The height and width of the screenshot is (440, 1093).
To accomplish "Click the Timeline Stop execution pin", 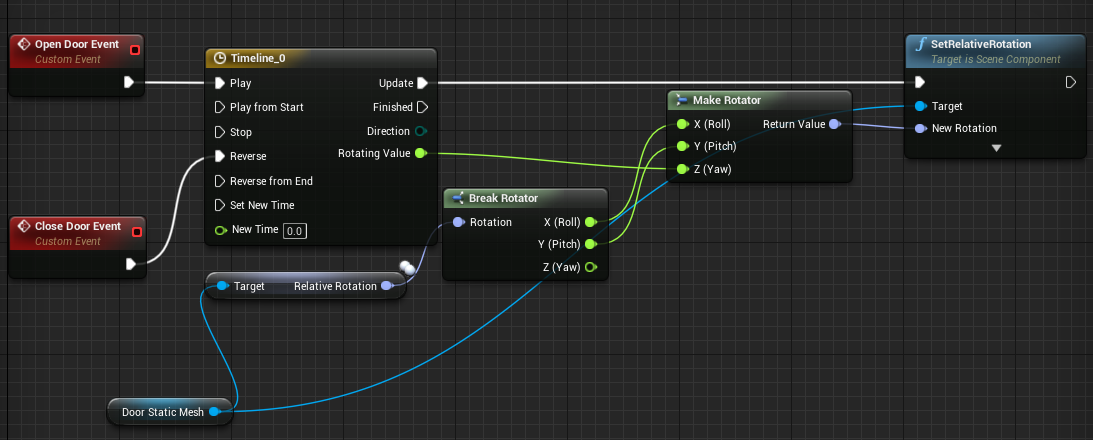I will tap(220, 132).
